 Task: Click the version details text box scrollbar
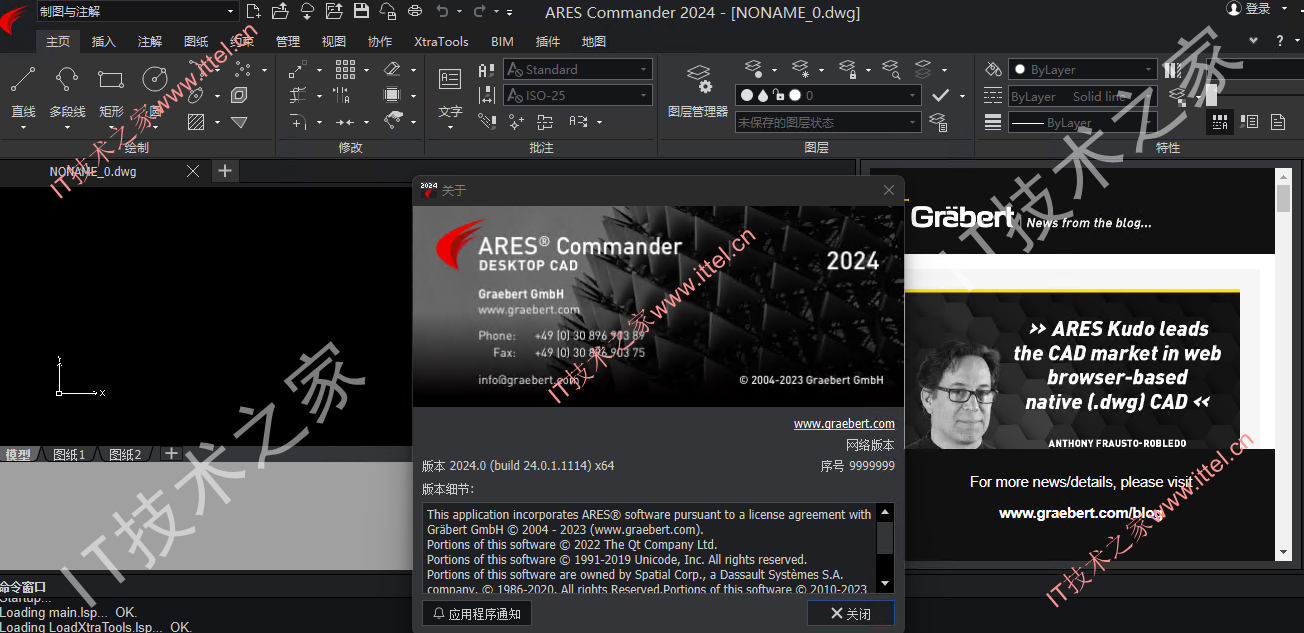[x=885, y=548]
